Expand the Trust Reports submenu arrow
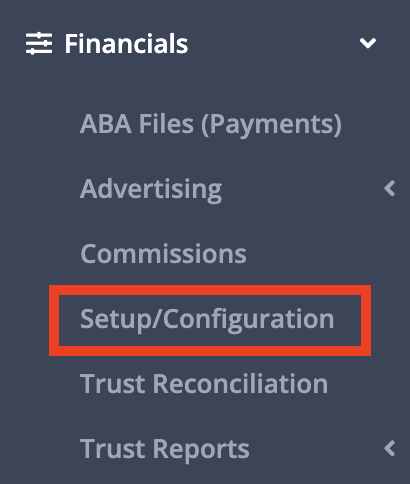The image size is (410, 484). [390, 448]
